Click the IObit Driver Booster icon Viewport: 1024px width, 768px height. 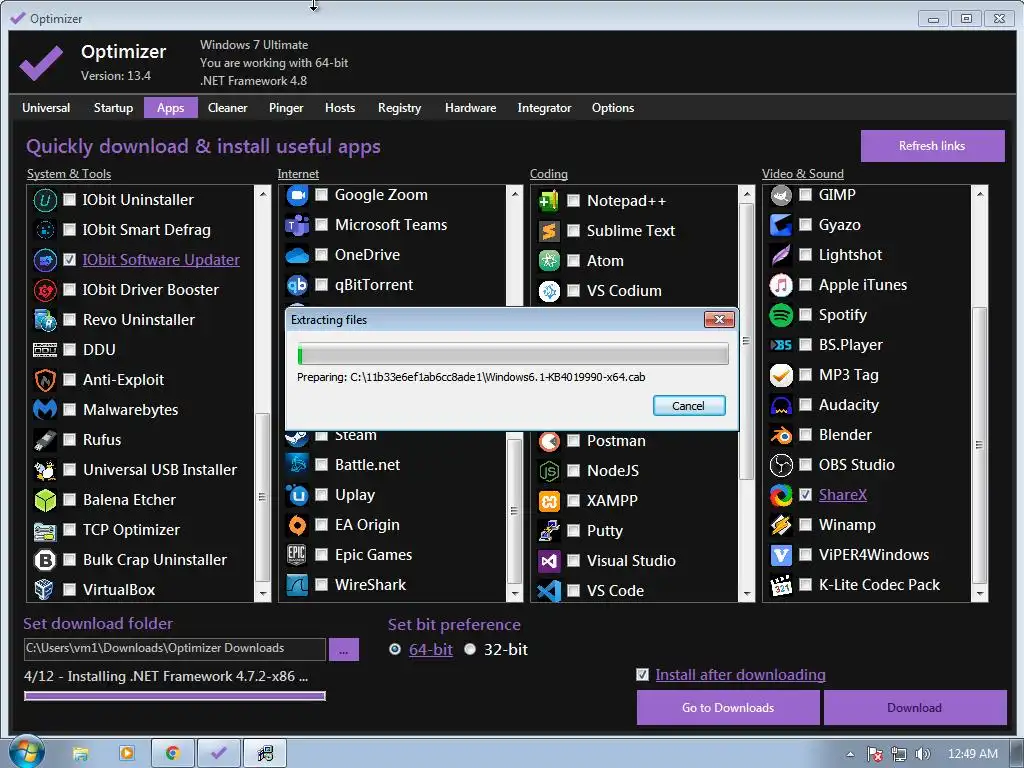[45, 290]
